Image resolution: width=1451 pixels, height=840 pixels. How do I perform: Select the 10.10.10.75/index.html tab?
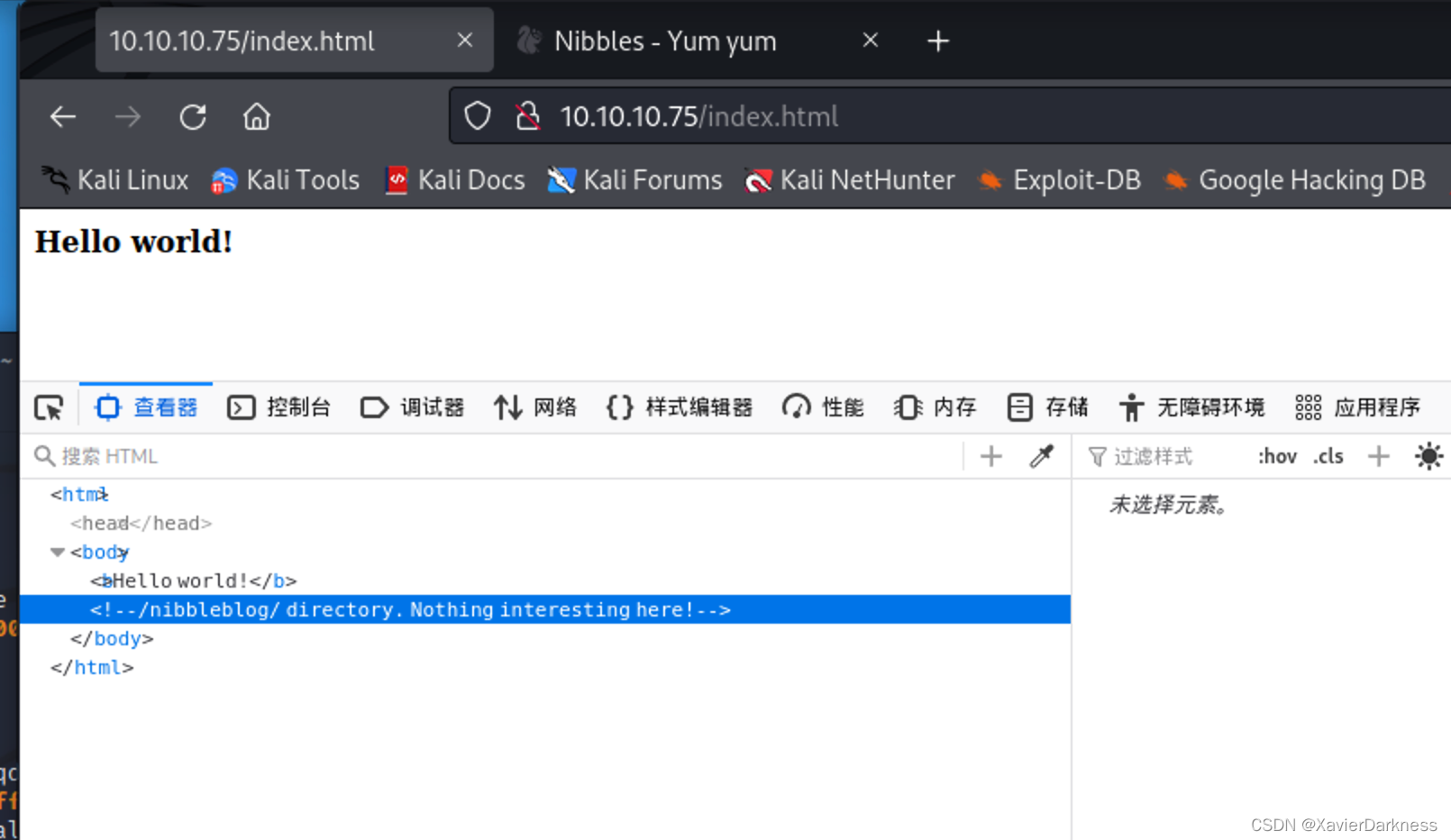(294, 41)
